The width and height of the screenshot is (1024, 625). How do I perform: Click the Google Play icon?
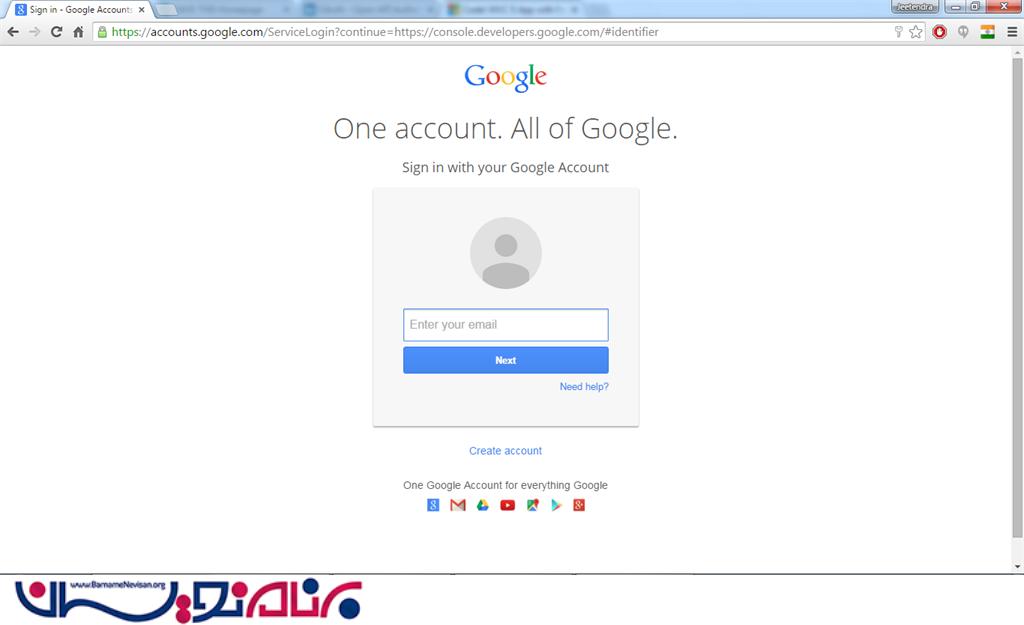point(556,505)
